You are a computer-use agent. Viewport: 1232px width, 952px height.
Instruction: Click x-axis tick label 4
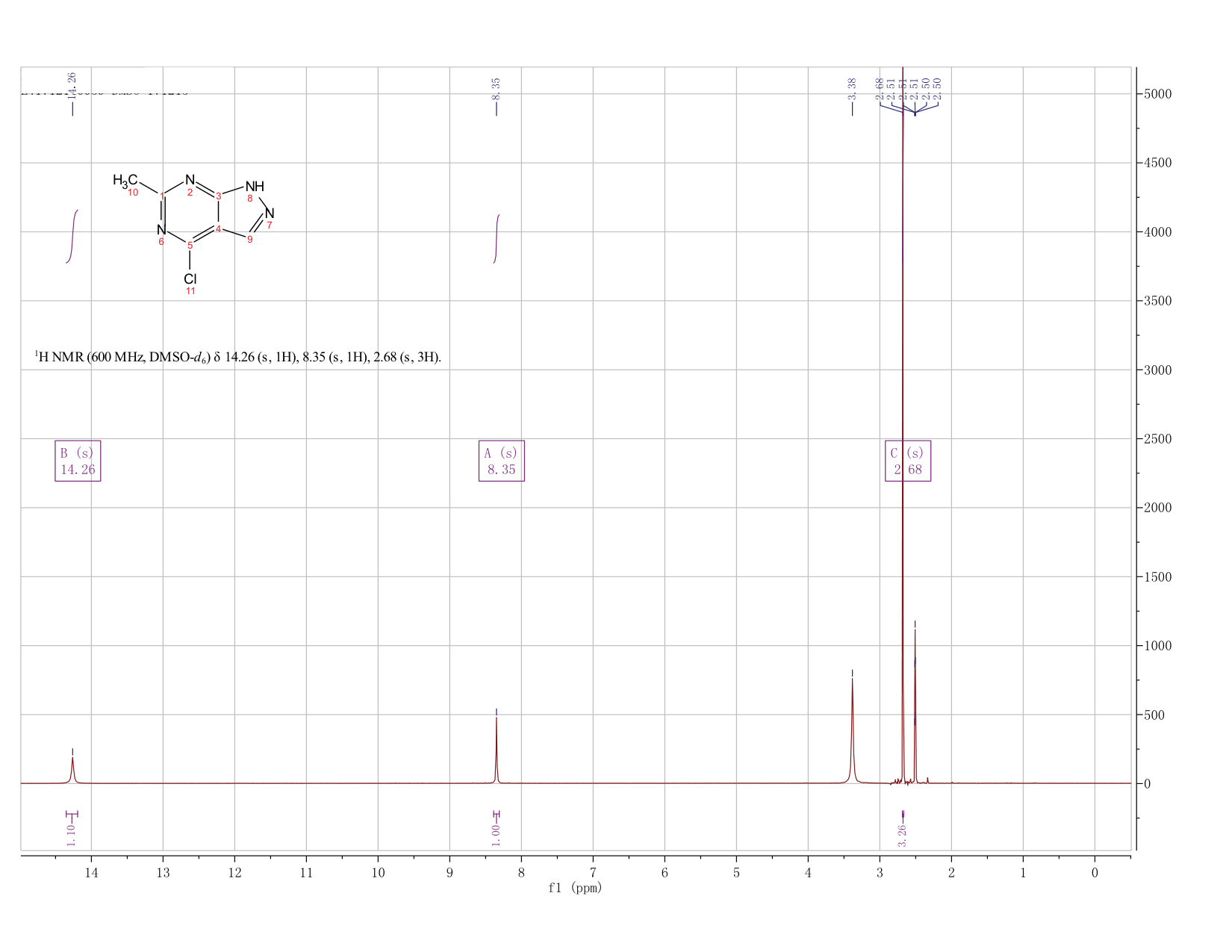(808, 873)
